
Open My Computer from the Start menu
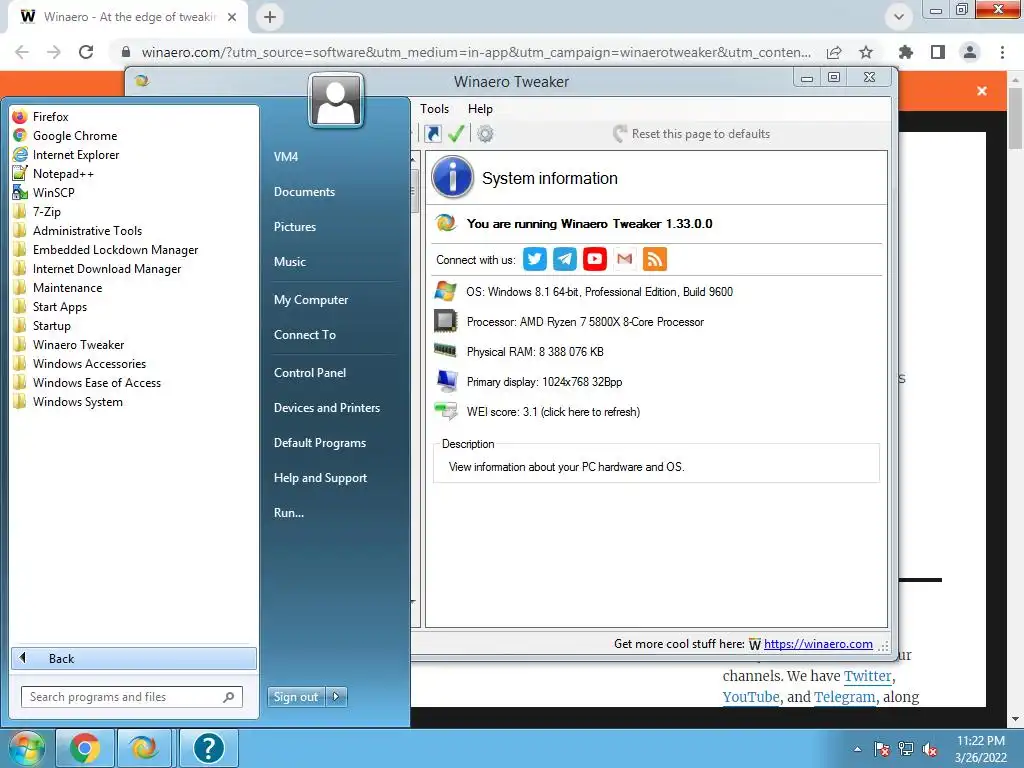pyautogui.click(x=311, y=300)
